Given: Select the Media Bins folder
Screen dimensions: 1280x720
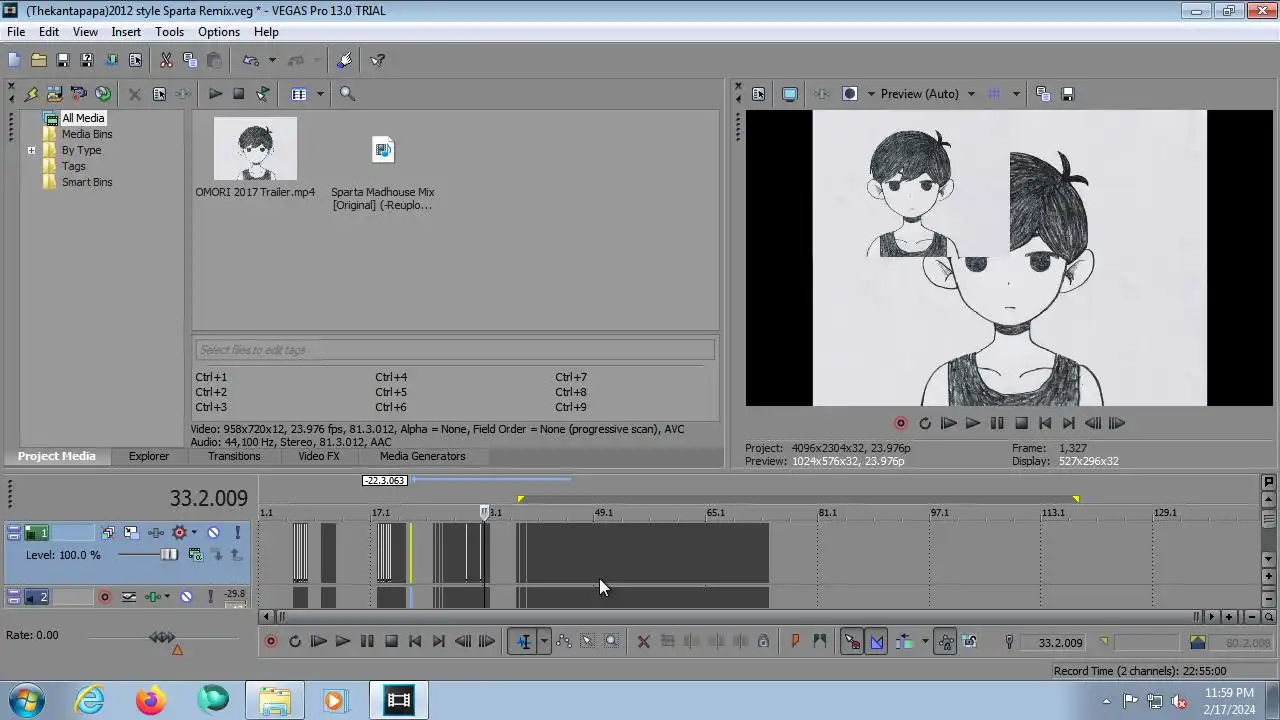Looking at the screenshot, I should pyautogui.click(x=87, y=134).
